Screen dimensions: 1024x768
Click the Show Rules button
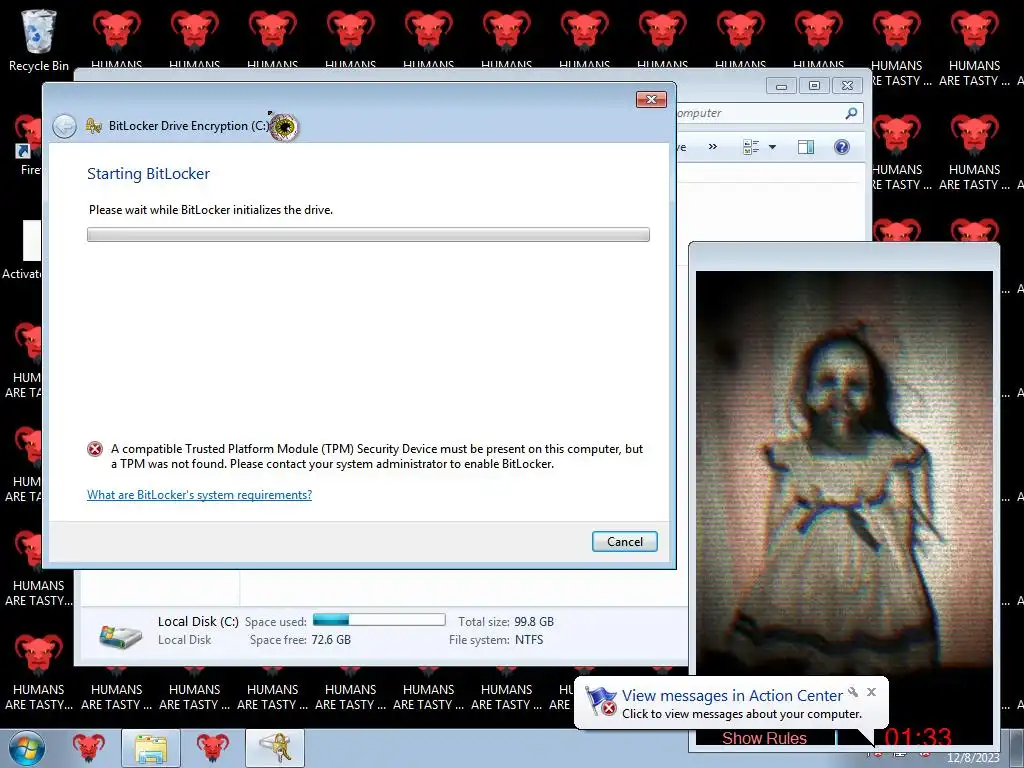764,738
